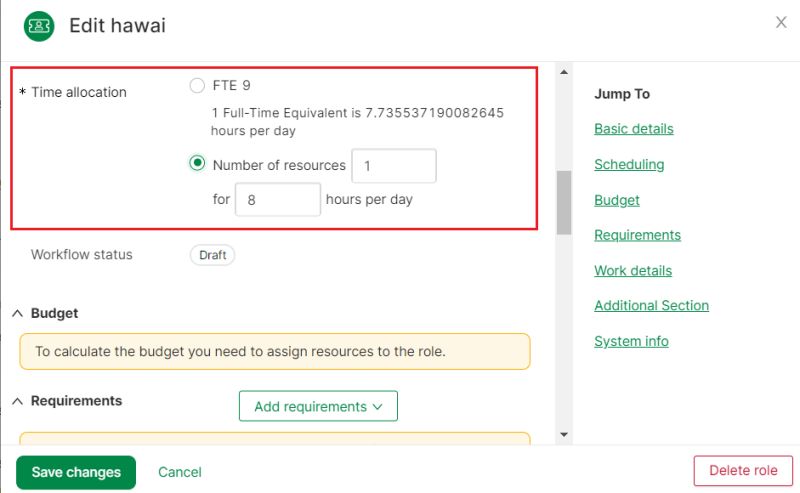
Task: Click the hours per day input field
Action: pos(278,200)
